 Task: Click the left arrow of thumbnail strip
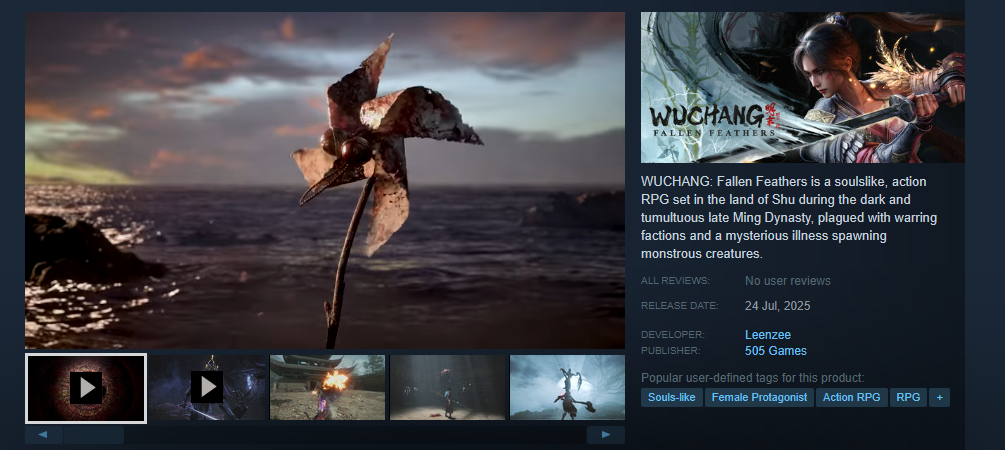(44, 435)
